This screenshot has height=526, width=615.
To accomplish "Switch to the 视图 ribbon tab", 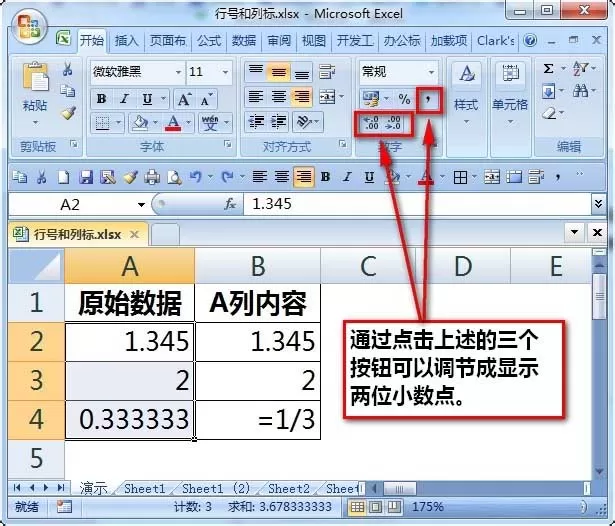I will coord(313,41).
